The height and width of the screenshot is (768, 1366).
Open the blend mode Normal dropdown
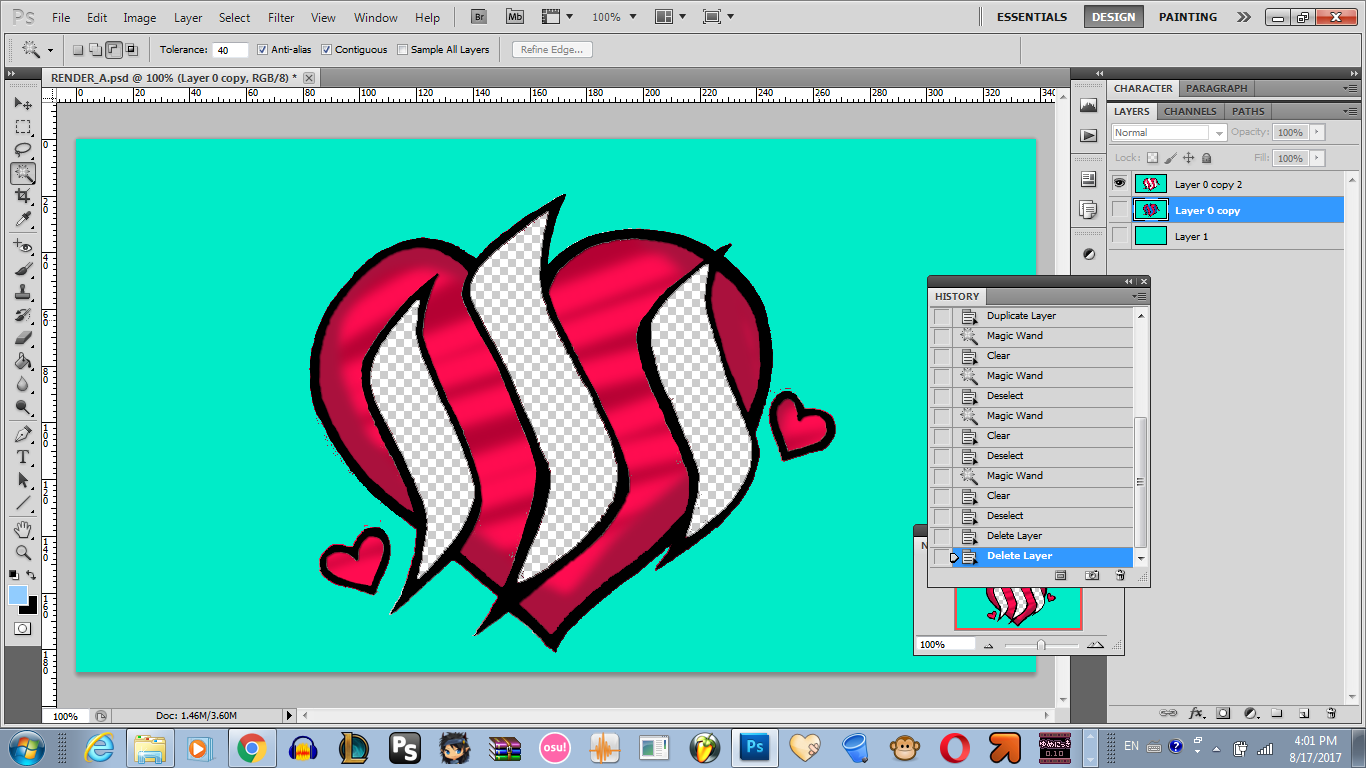click(x=1169, y=132)
